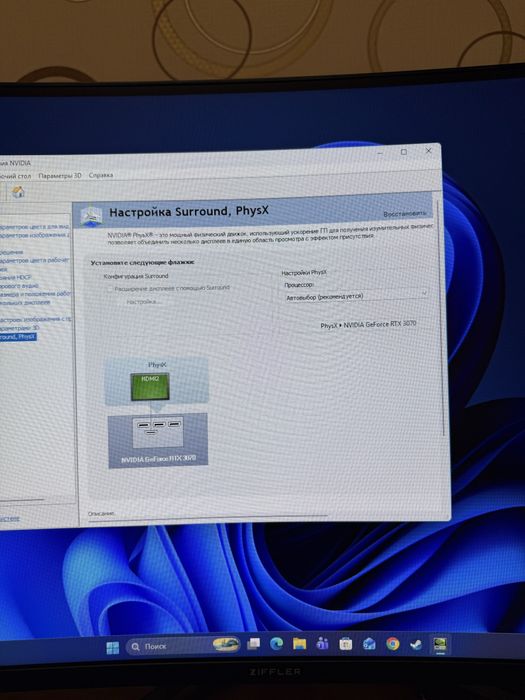This screenshot has height=700, width=525.
Task: Maximize the NVIDIA Control Panel window
Action: [404, 152]
